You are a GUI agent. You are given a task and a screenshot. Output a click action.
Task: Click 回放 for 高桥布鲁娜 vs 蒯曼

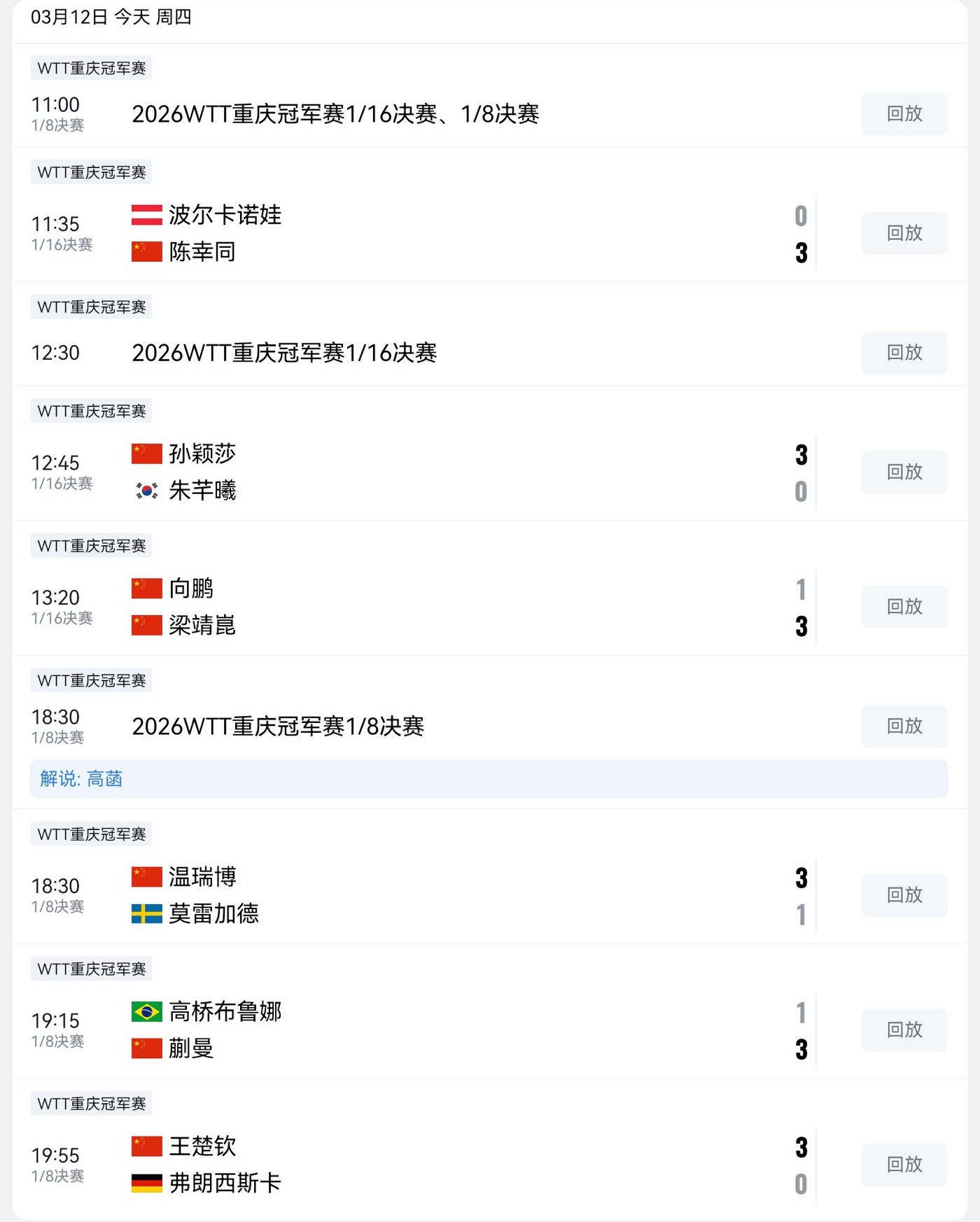pos(904,1030)
